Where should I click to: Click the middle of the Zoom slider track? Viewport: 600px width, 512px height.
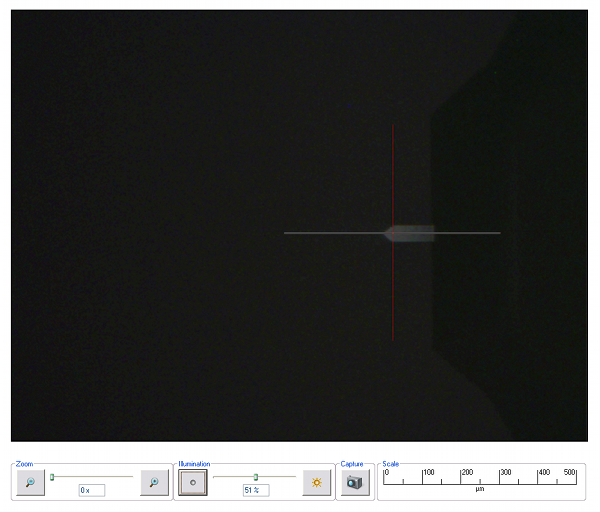(x=92, y=477)
